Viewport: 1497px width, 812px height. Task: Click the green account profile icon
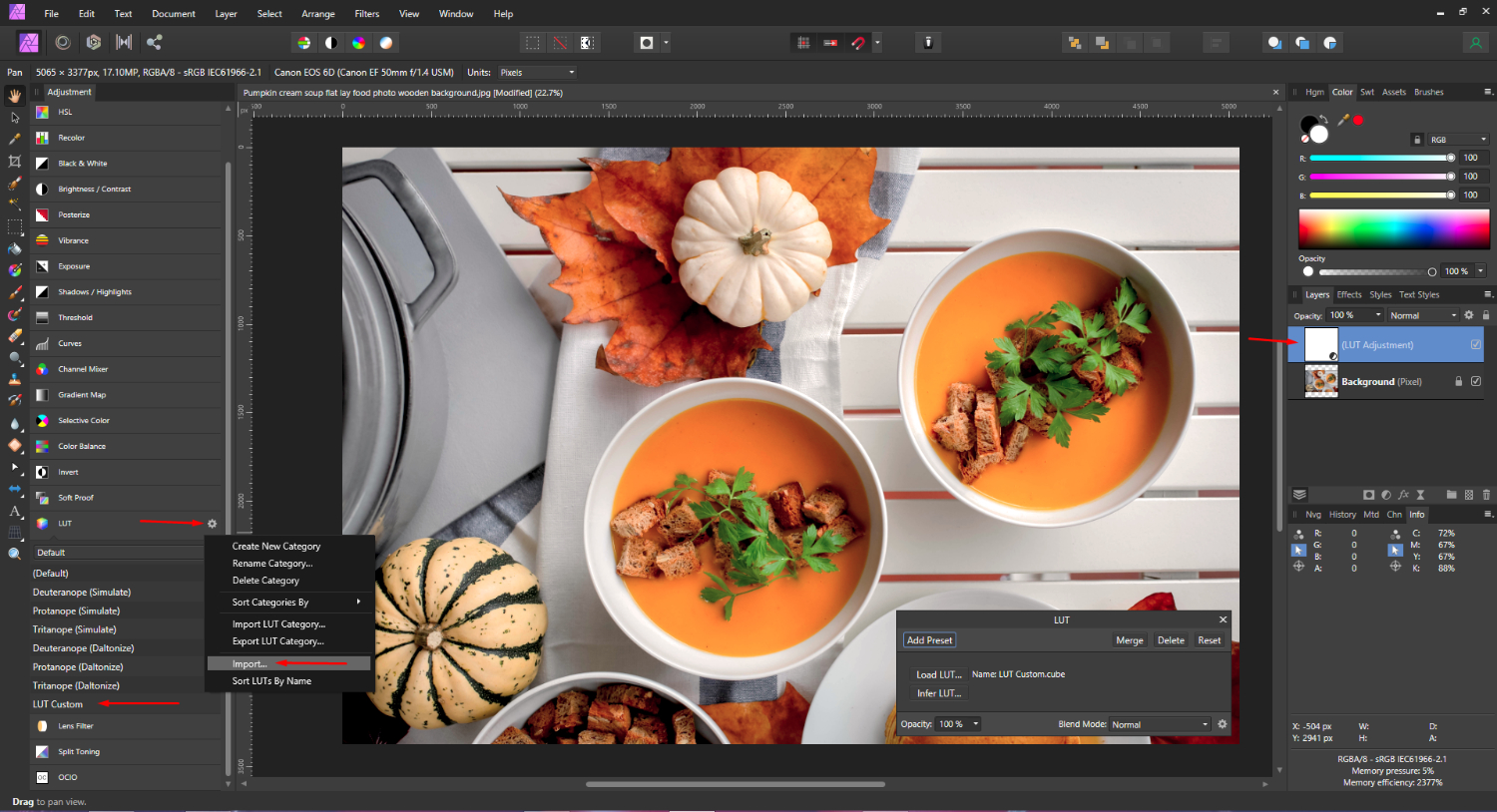[x=1475, y=43]
